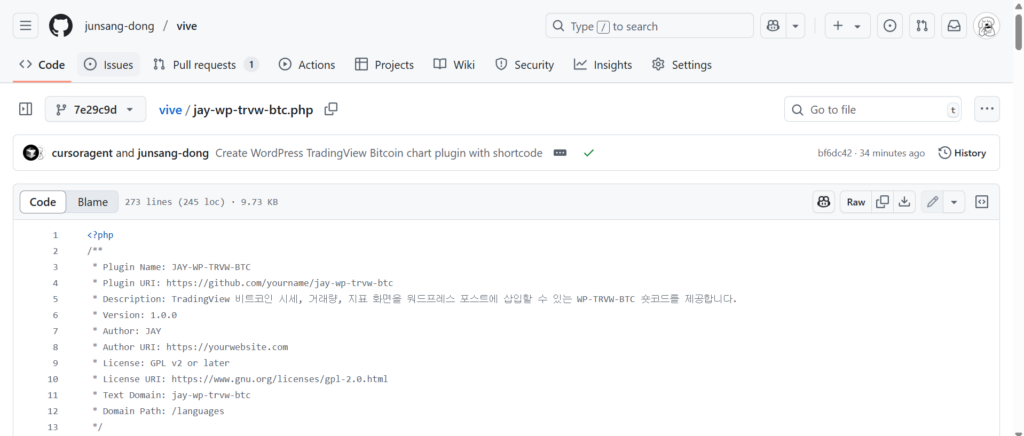Copy raw file contents icon
Image resolution: width=1024 pixels, height=436 pixels.
[882, 202]
